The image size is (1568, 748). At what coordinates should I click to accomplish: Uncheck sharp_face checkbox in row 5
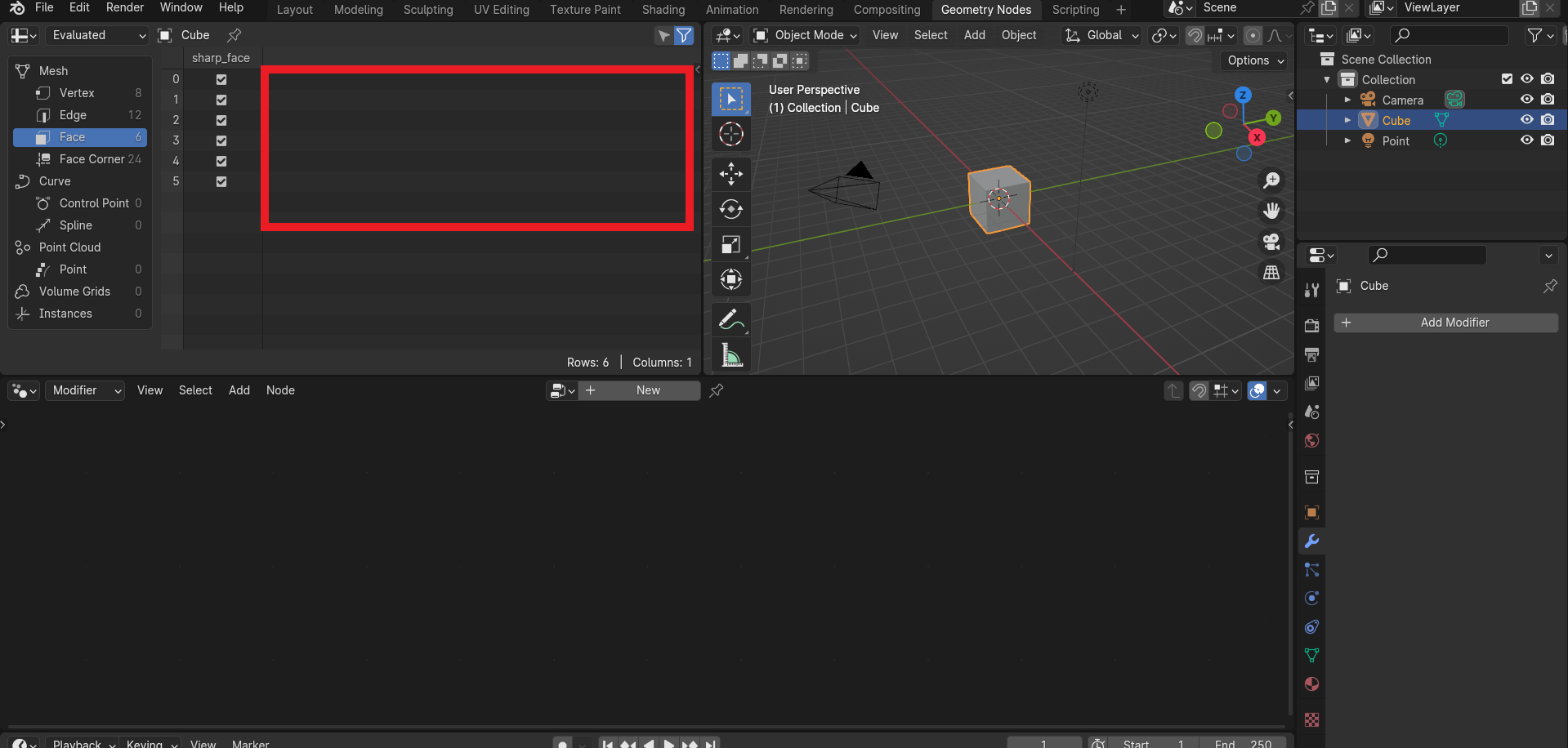click(x=221, y=181)
